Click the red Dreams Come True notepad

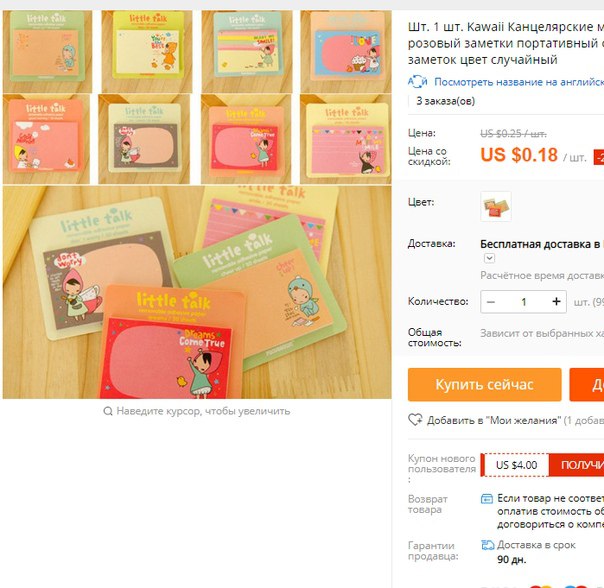(x=171, y=343)
